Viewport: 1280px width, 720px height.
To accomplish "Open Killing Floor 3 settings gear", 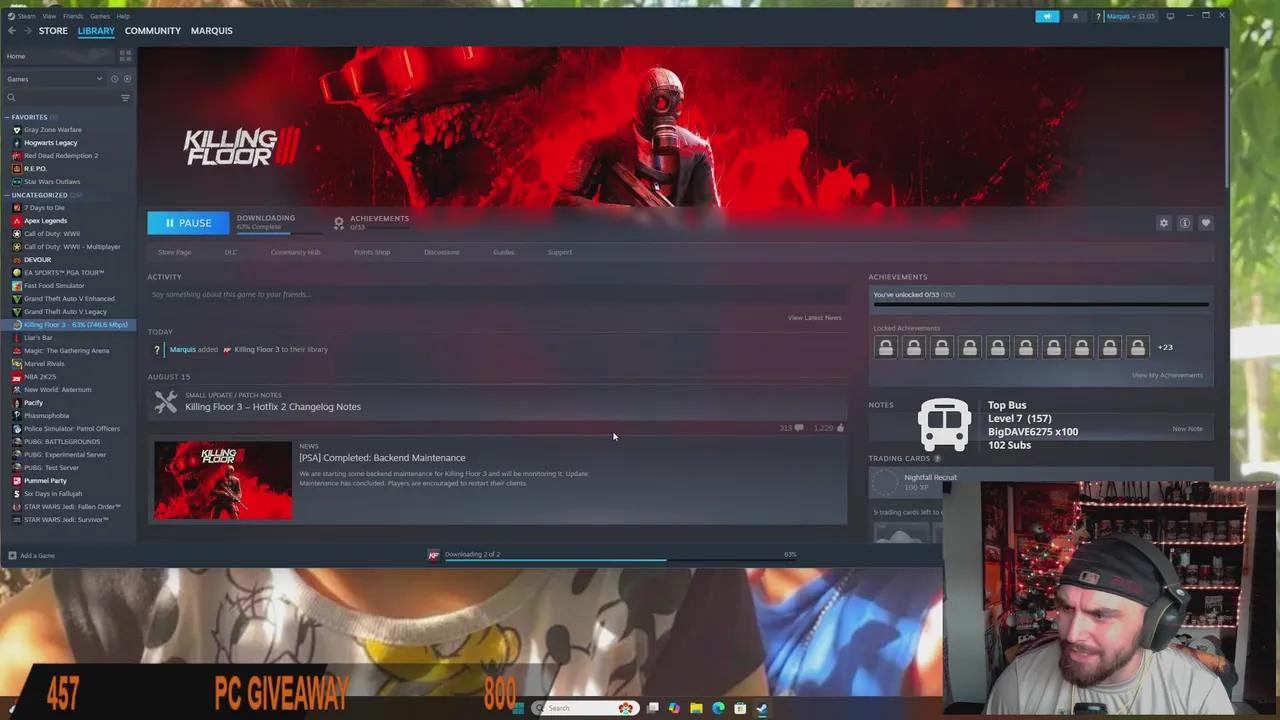I will point(1163,223).
